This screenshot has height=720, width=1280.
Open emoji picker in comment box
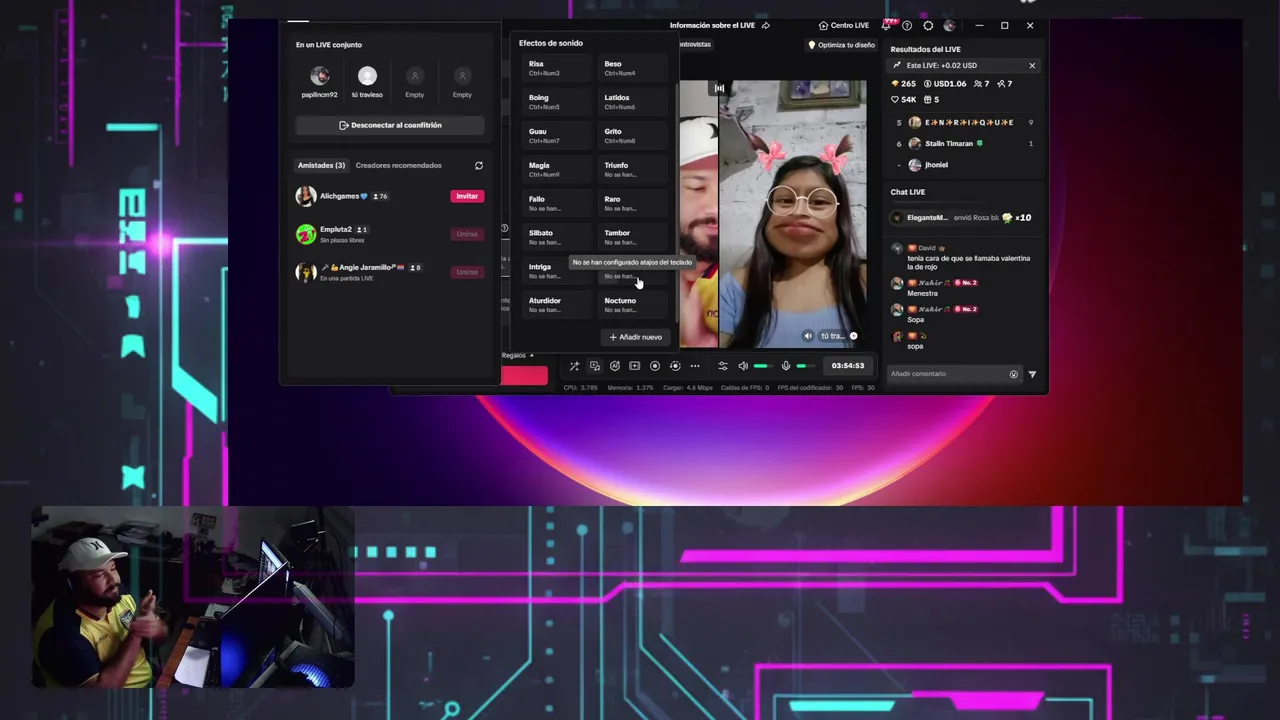[x=1013, y=374]
